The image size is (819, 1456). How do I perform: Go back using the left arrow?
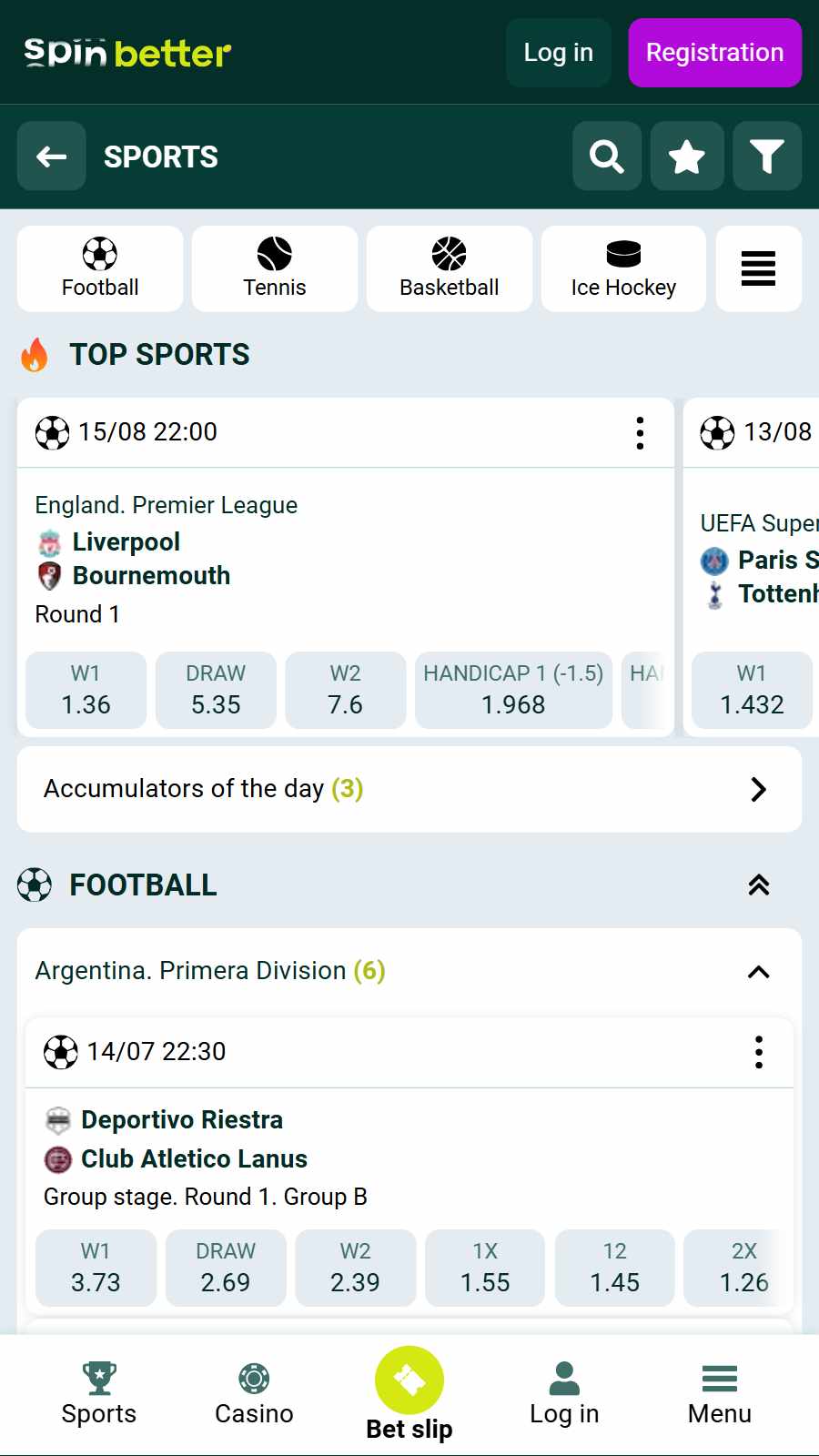[52, 157]
